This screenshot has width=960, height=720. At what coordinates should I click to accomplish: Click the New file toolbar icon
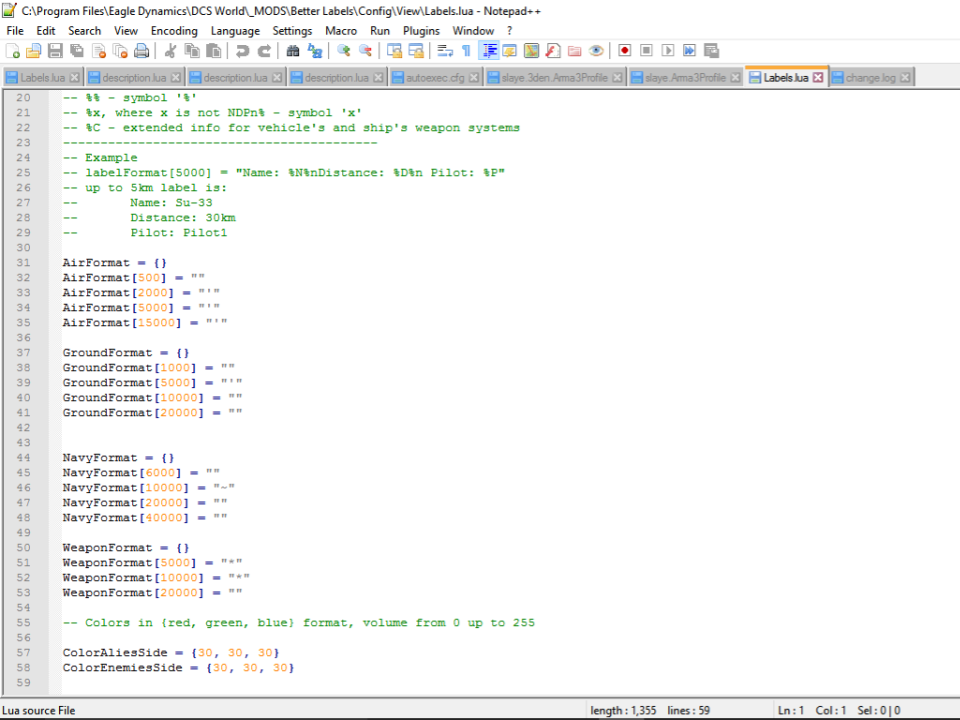13,51
